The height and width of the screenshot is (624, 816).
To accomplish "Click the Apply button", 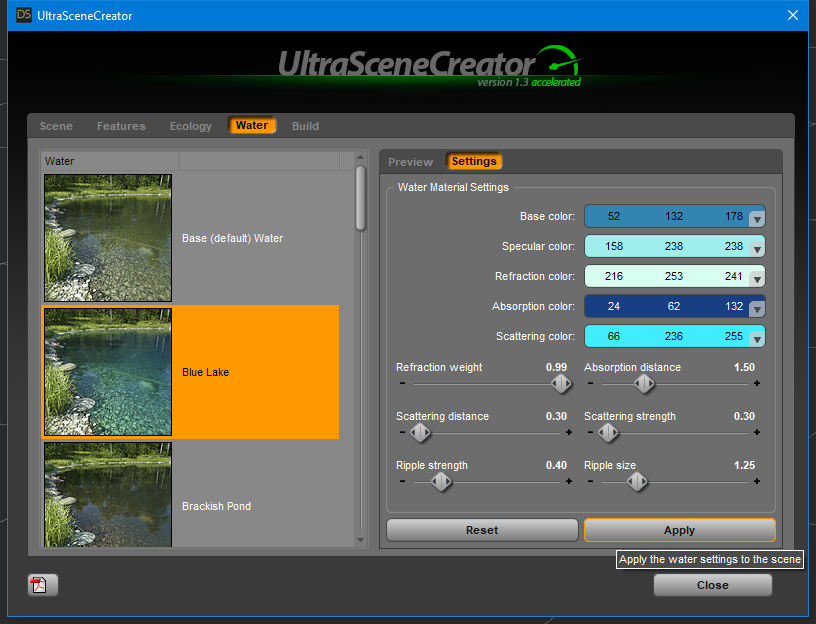I will 680,530.
